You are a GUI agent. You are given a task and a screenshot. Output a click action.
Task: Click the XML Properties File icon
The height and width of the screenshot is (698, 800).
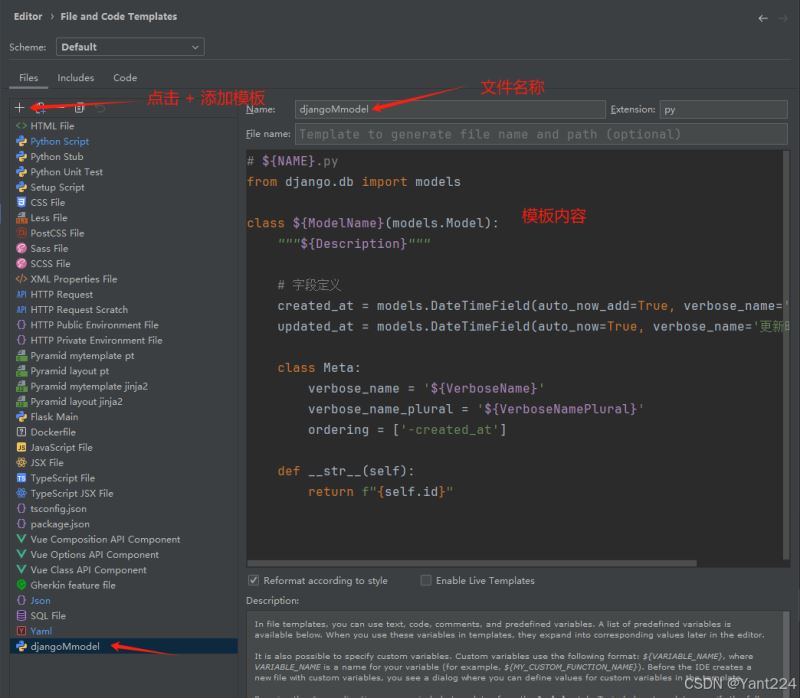[21, 279]
